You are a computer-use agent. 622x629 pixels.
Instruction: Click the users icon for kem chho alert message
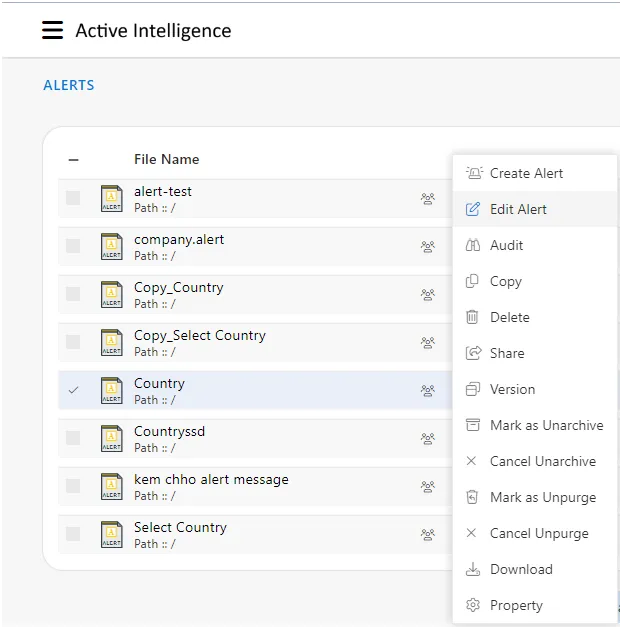tap(427, 486)
